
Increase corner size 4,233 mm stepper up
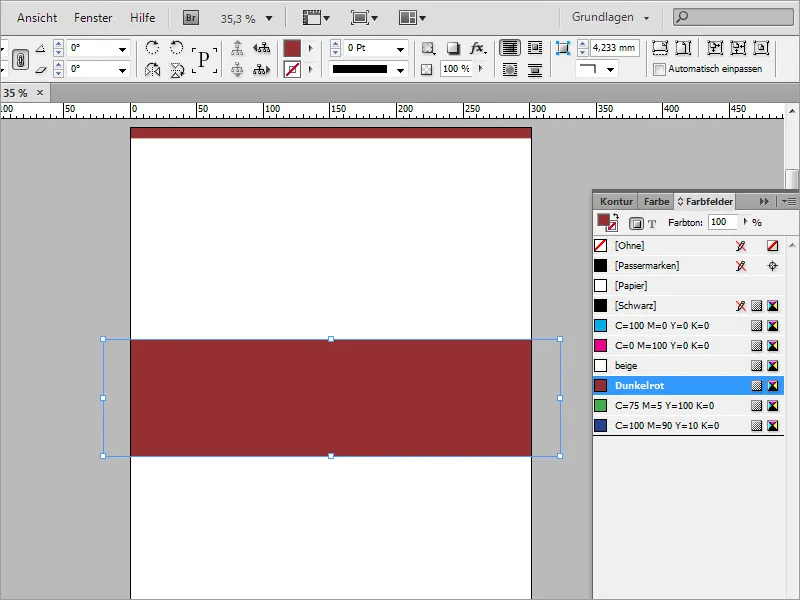pos(583,44)
